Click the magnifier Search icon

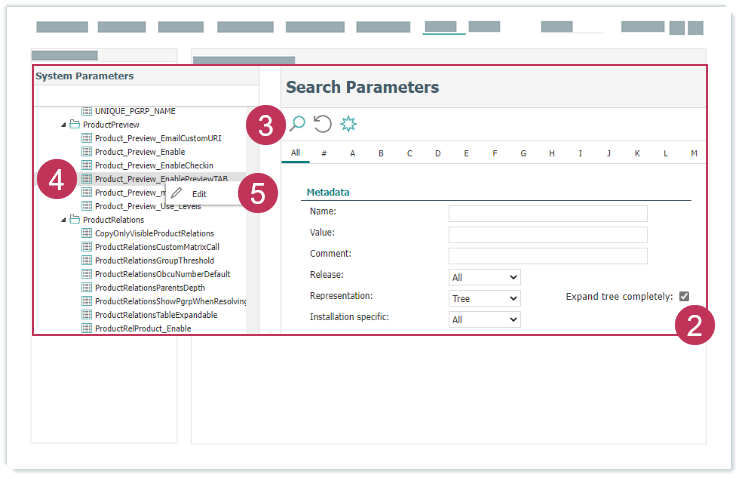click(297, 124)
